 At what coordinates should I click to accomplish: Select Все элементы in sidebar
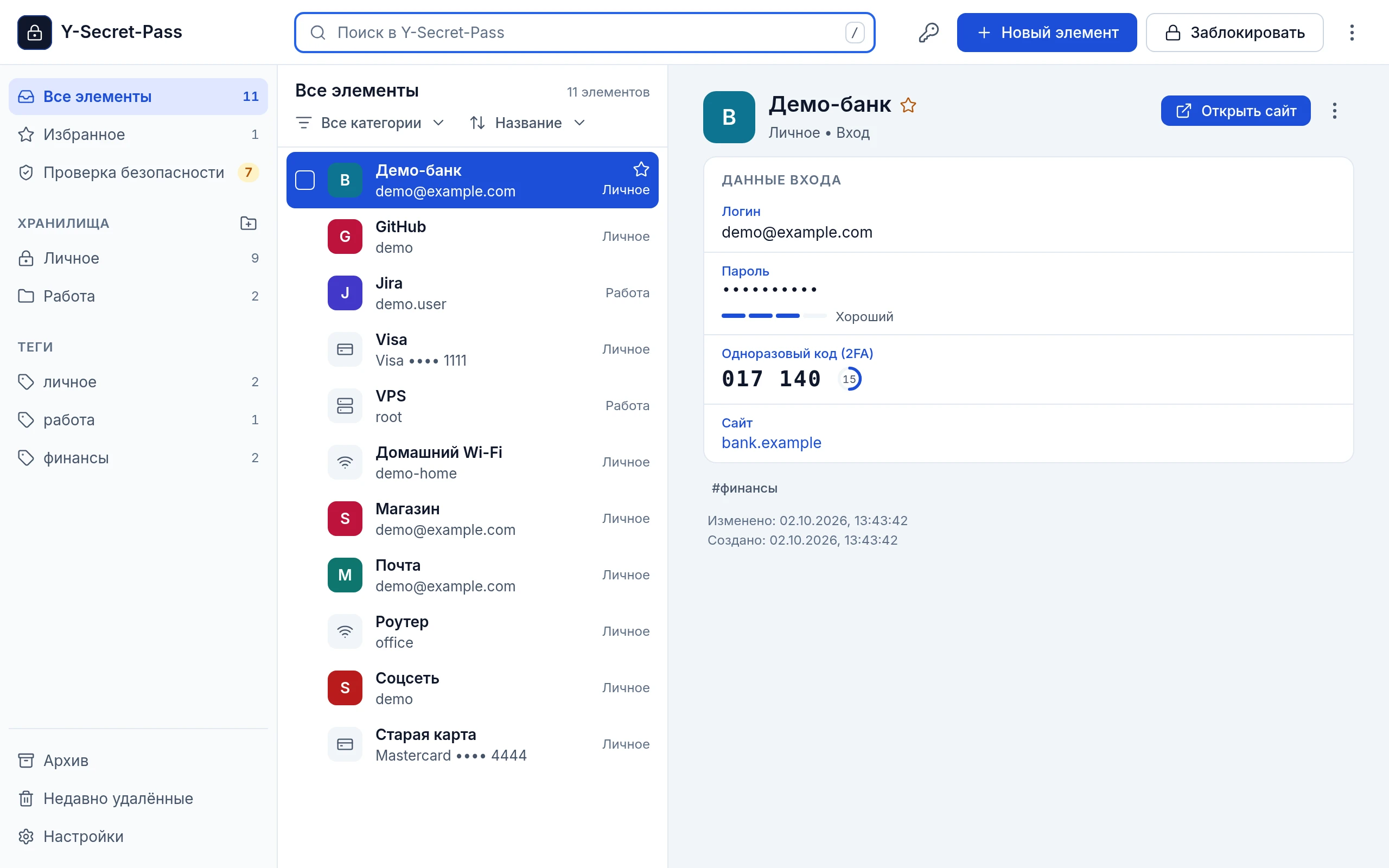pyautogui.click(x=138, y=97)
